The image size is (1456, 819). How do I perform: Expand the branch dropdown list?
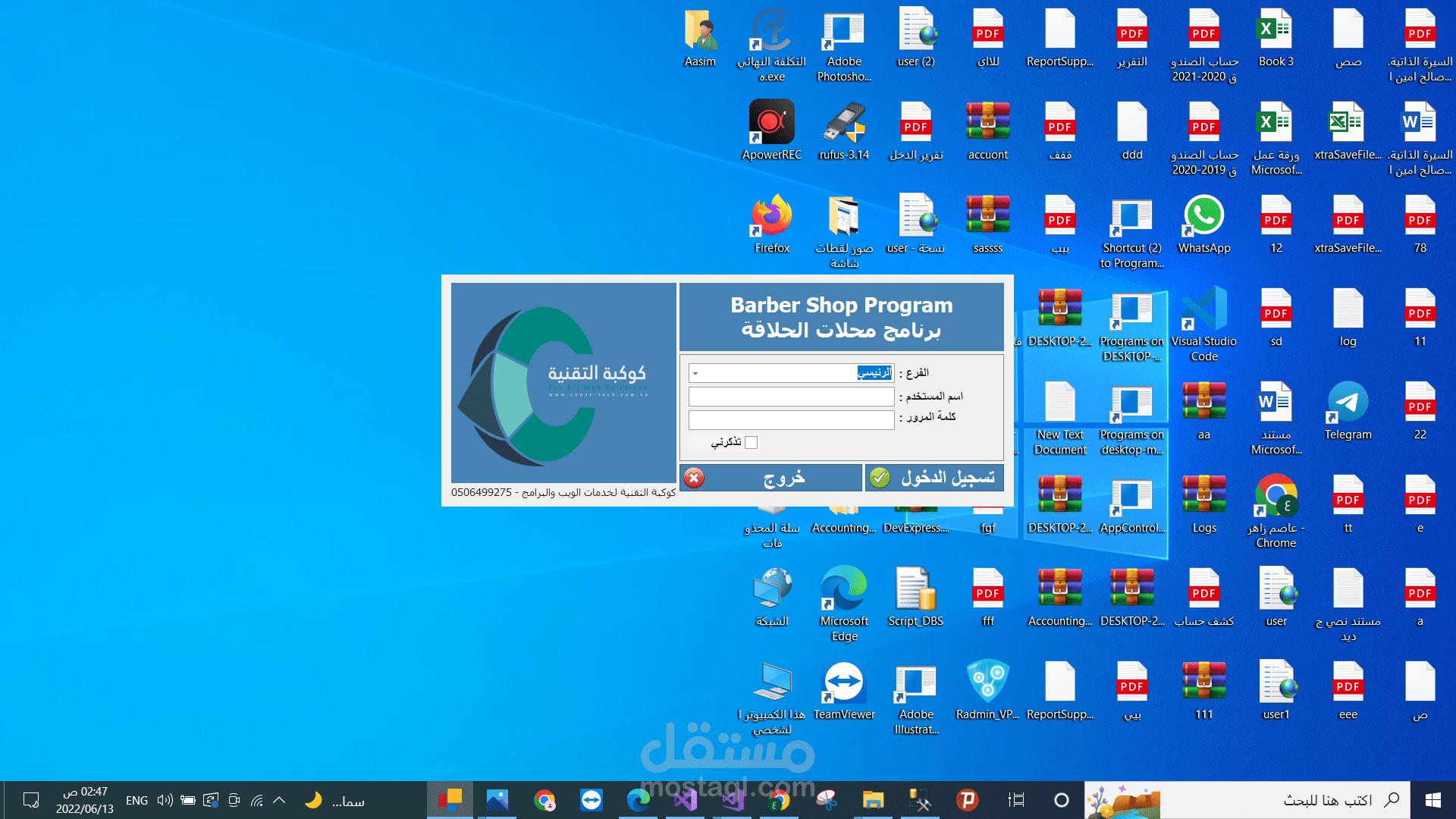tap(695, 373)
